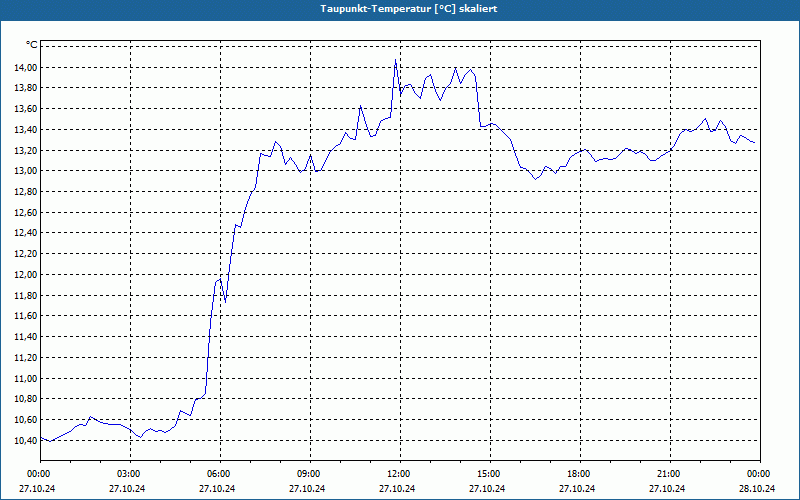
Task: Click the 28.10.24 date label on X axis
Action: [x=757, y=489]
